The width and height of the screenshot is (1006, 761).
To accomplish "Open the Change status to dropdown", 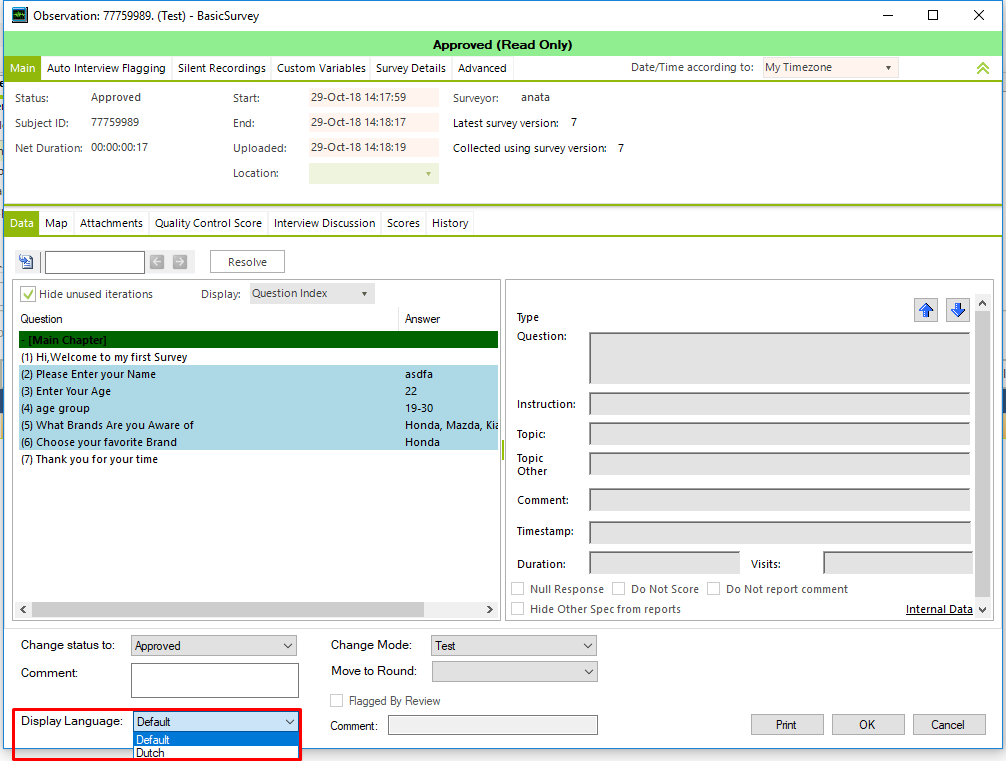I will (214, 646).
